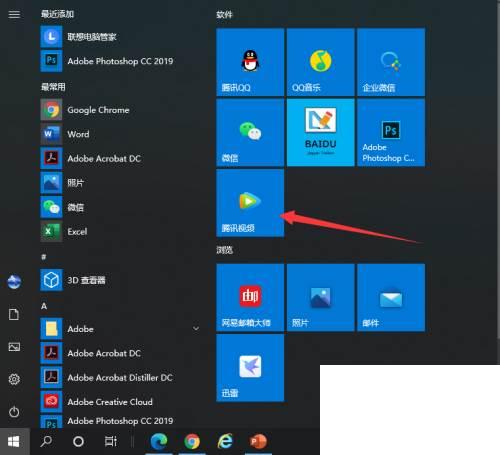Screen dimensions: 500x455
Task: Launch the QQ音乐 tile
Action: (x=320, y=62)
